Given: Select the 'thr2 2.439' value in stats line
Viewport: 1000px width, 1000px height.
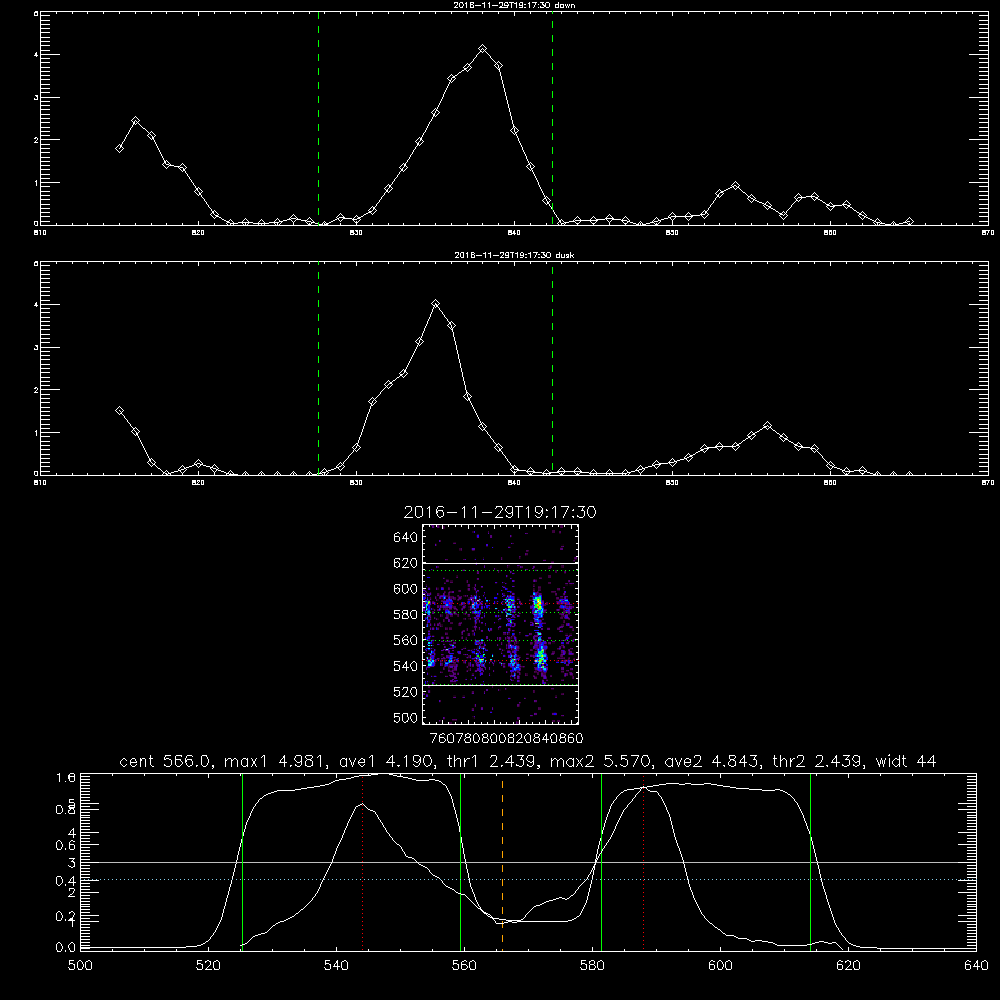Looking at the screenshot, I should [818, 761].
